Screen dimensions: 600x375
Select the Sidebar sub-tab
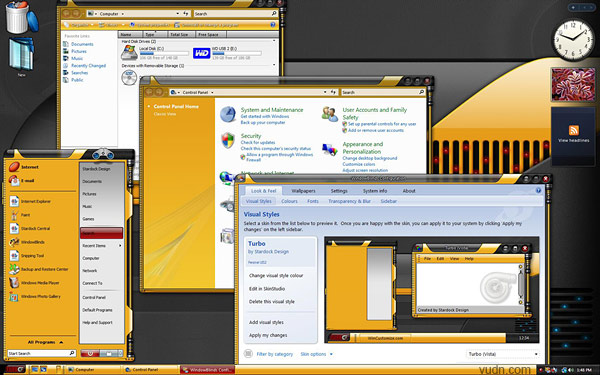tap(388, 201)
